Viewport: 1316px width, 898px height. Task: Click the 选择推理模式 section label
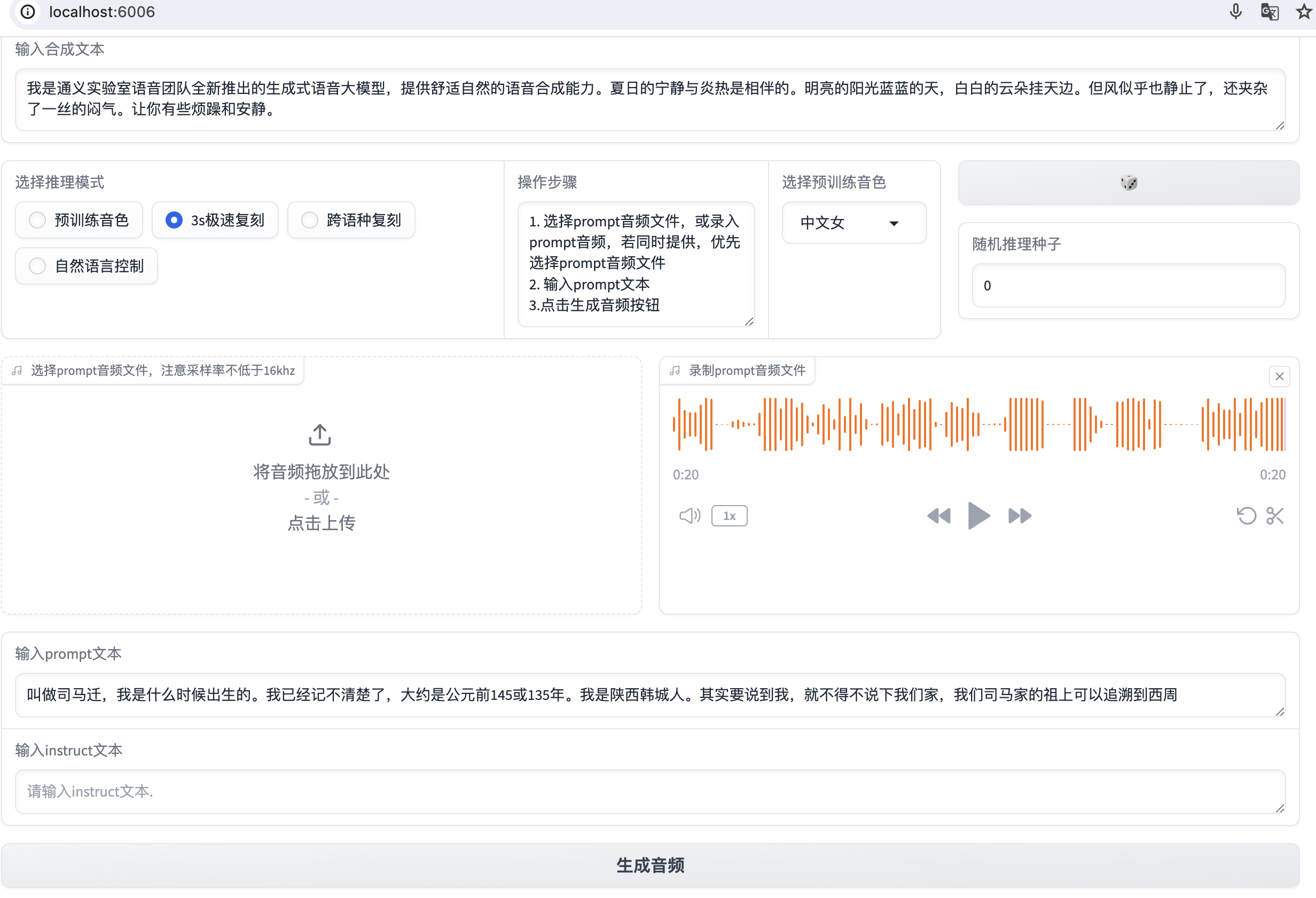59,182
